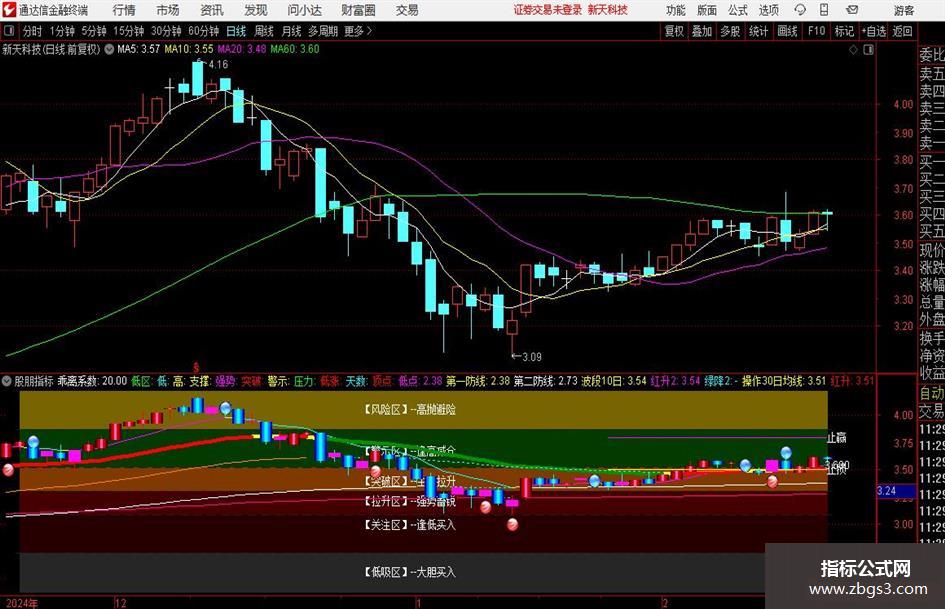Click the mobile phone icon
Viewport: 945px width, 609px height.
[x=824, y=10]
